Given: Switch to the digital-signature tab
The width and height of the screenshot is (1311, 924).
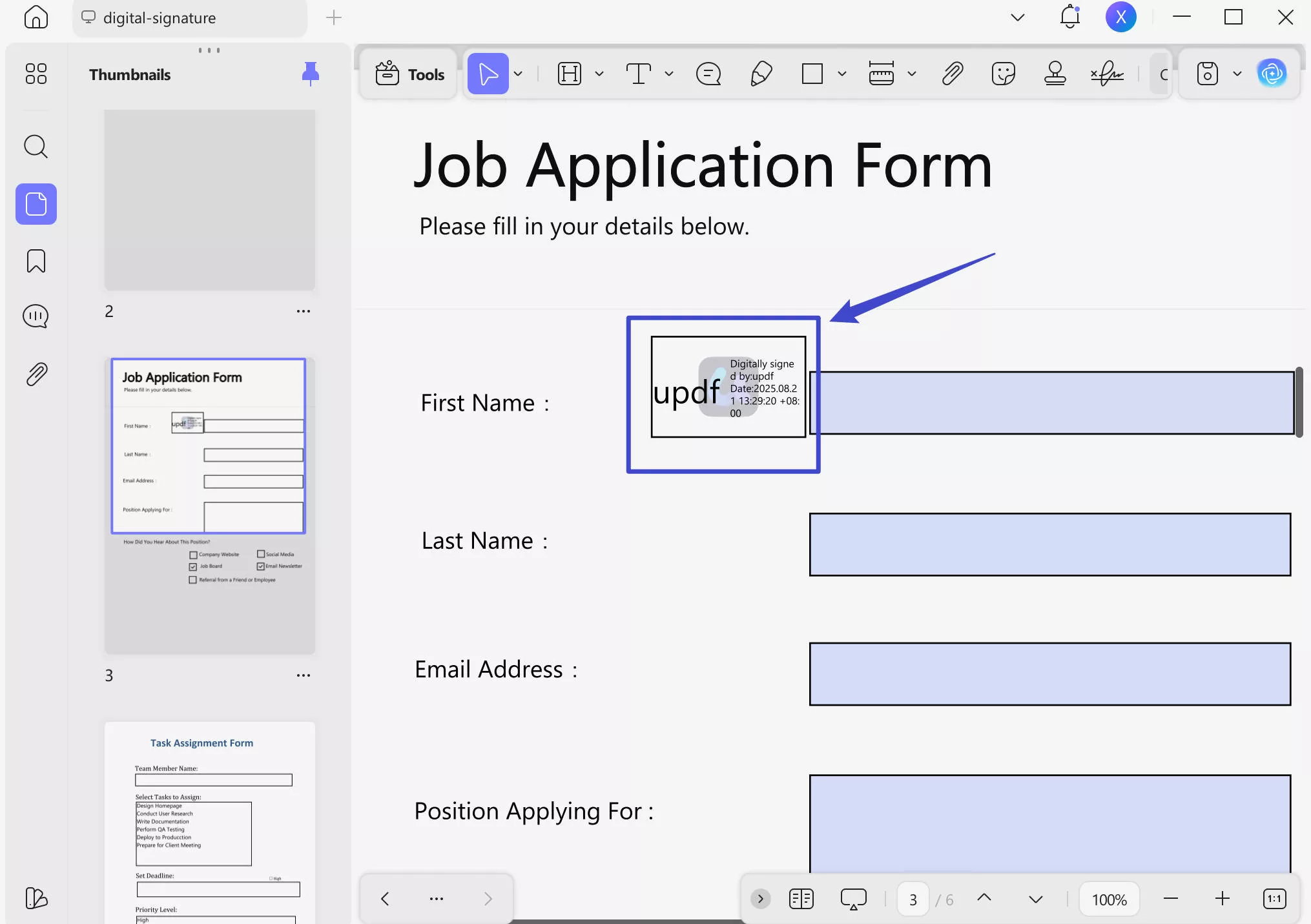Looking at the screenshot, I should coord(160,18).
